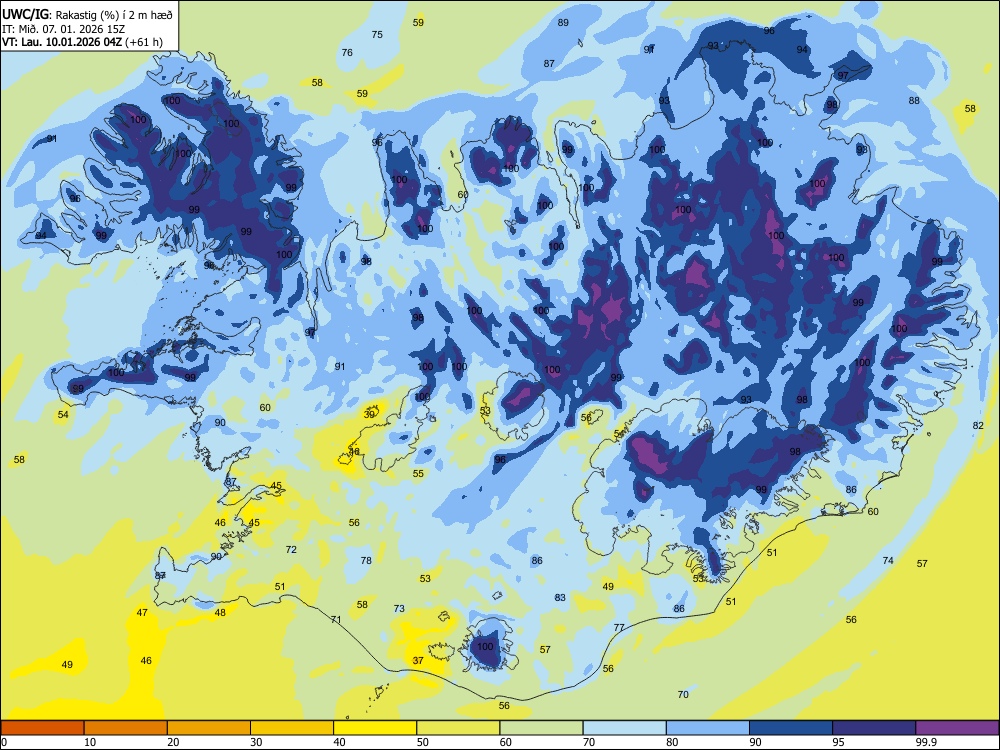Screen dimensions: 1000x750
Task: Click the pale blue 70–80 legend swatch
Action: coord(624,728)
